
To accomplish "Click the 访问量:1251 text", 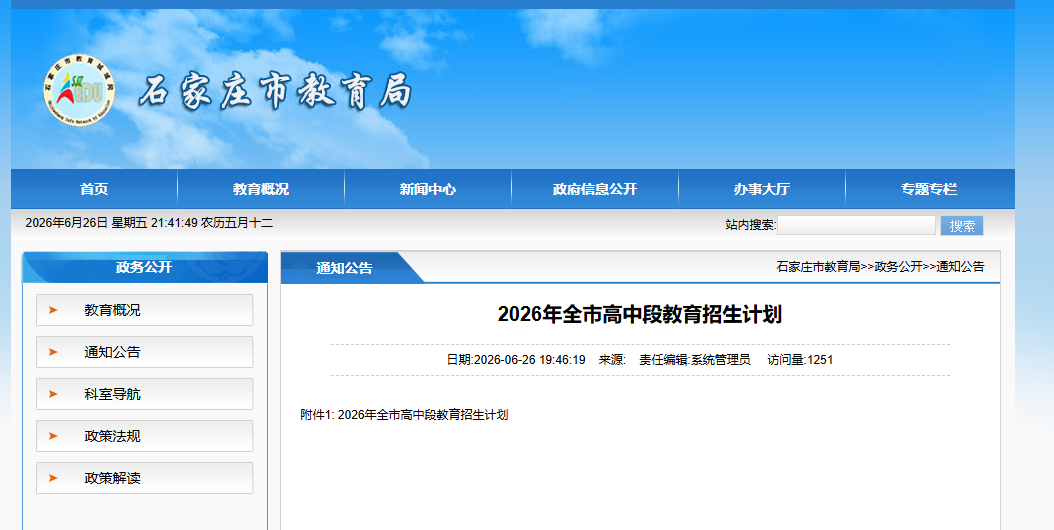I will (x=800, y=360).
